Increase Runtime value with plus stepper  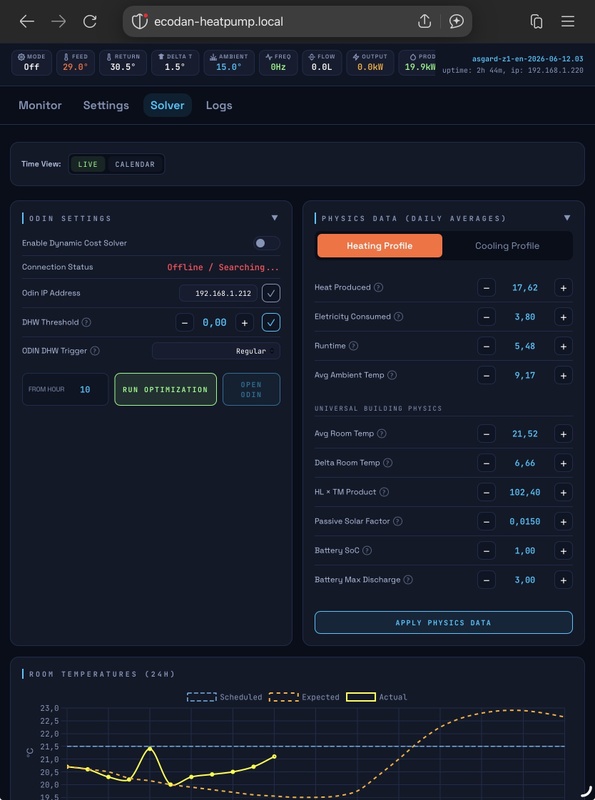(x=563, y=346)
